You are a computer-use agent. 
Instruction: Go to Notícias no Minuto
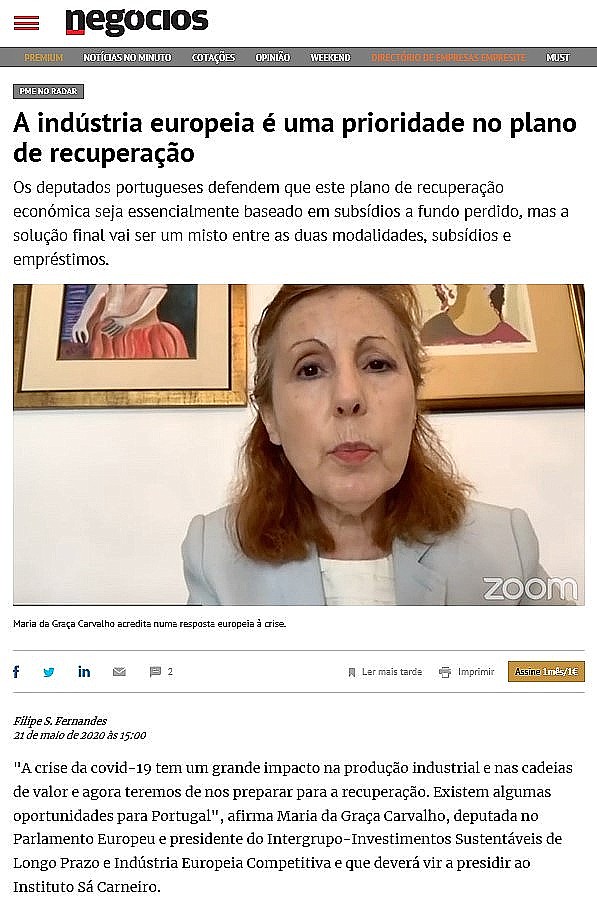(x=127, y=57)
